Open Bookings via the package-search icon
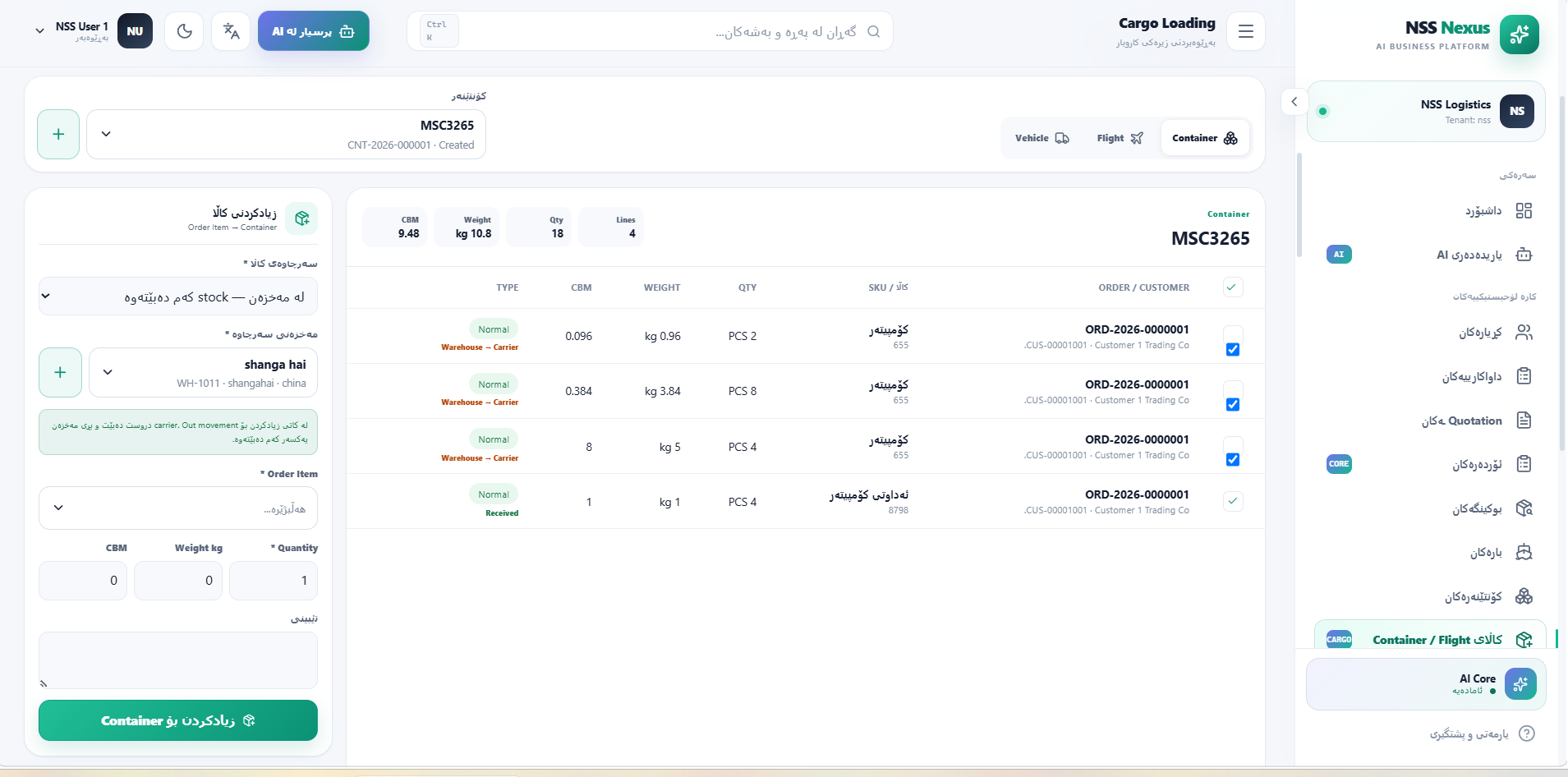This screenshot has width=1568, height=777. (x=1524, y=508)
